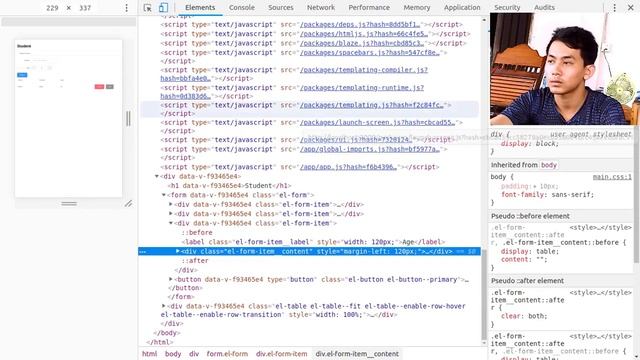
Task: Click div.el-form-item in breadcrumb bar
Action: click(x=281, y=354)
